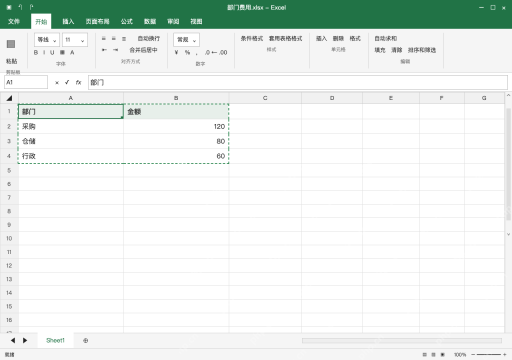Click the select-all corner triangle
Screen dimensions: 512x360
pos(9,98)
